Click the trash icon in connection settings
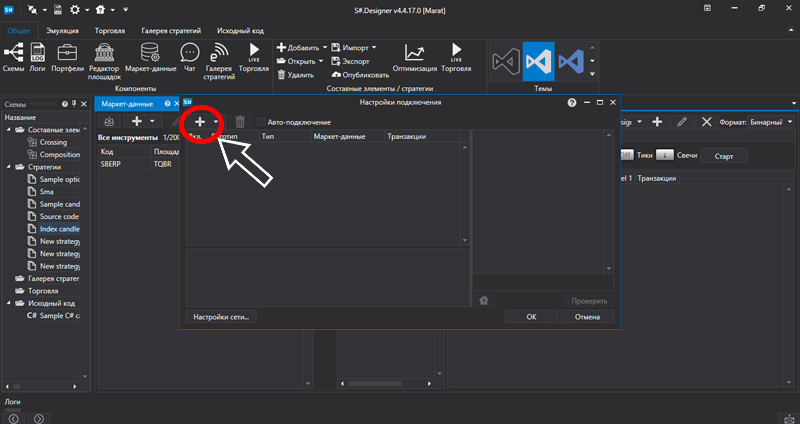The image size is (800, 424). click(240, 121)
